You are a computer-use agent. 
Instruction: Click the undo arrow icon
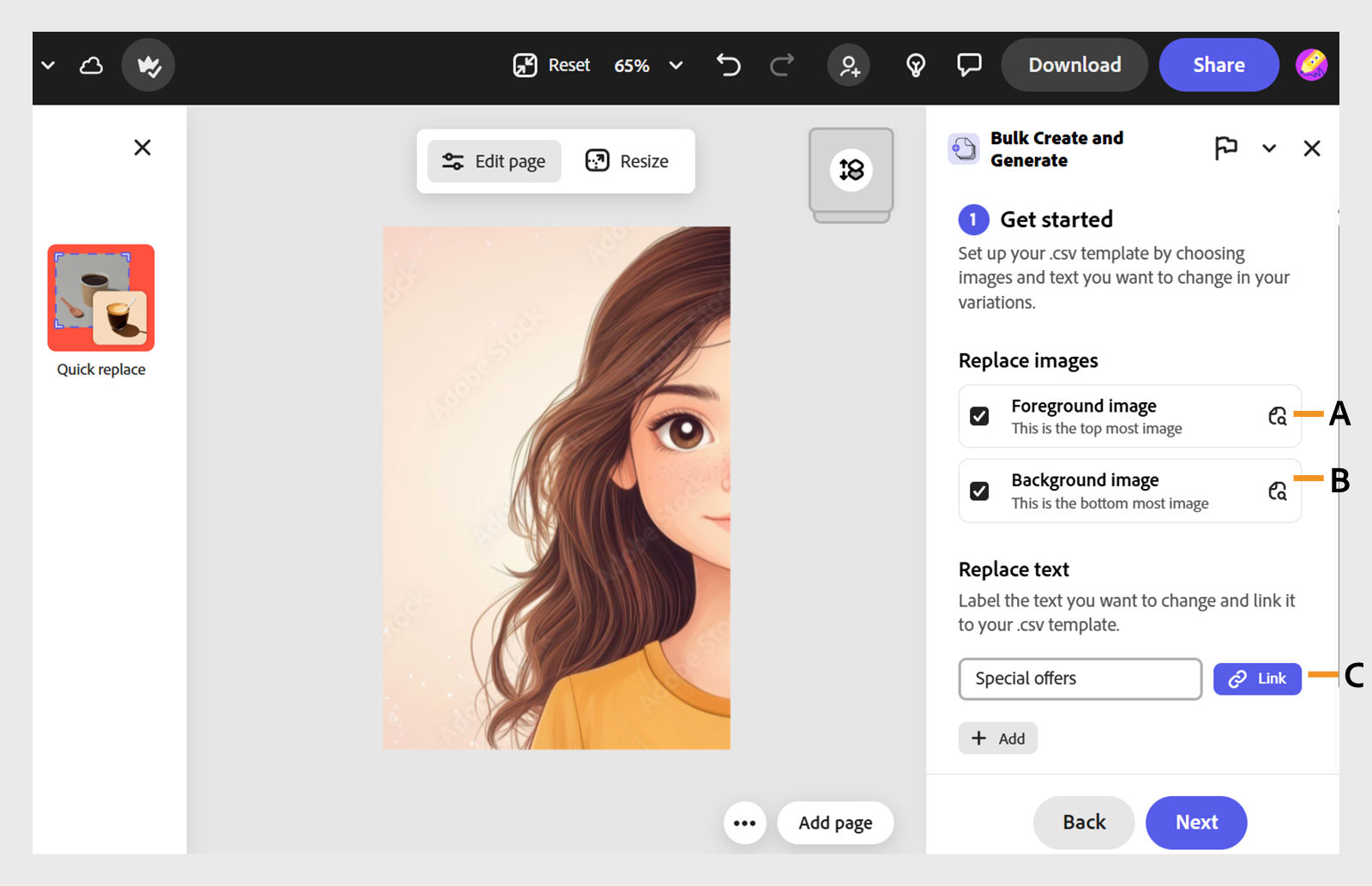coord(728,65)
